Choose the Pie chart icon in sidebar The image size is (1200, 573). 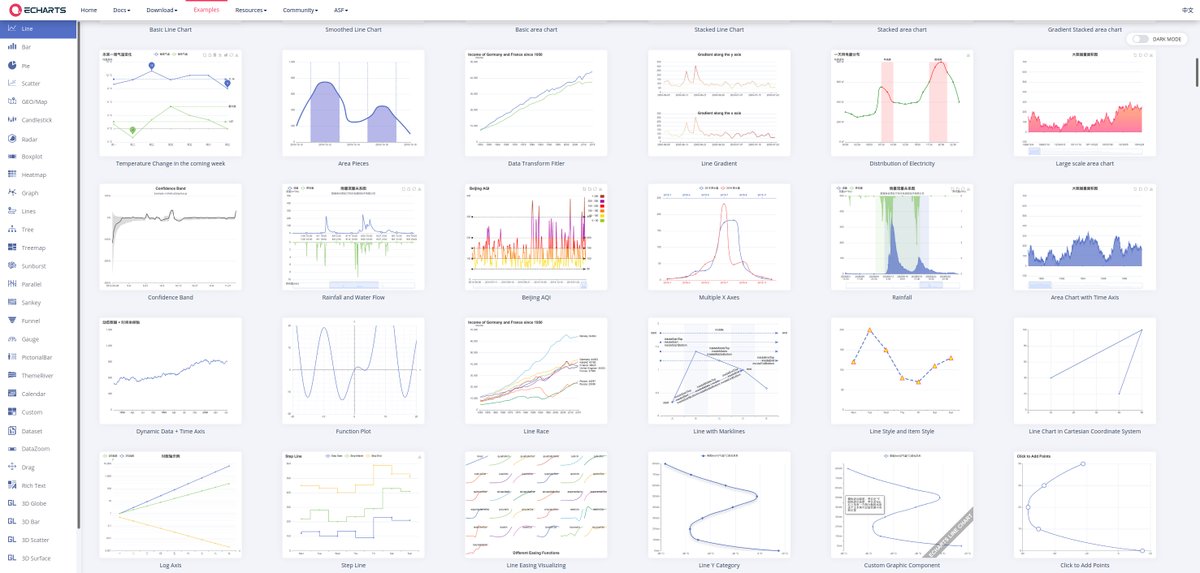coord(10,65)
